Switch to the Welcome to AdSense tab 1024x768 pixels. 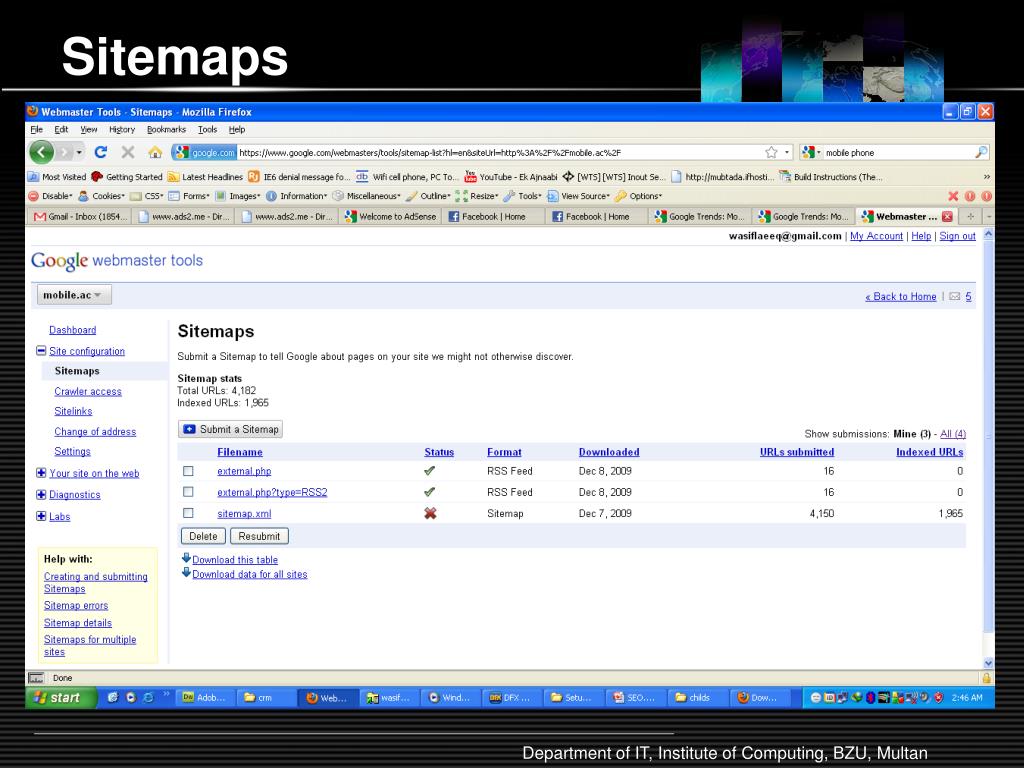pos(391,216)
